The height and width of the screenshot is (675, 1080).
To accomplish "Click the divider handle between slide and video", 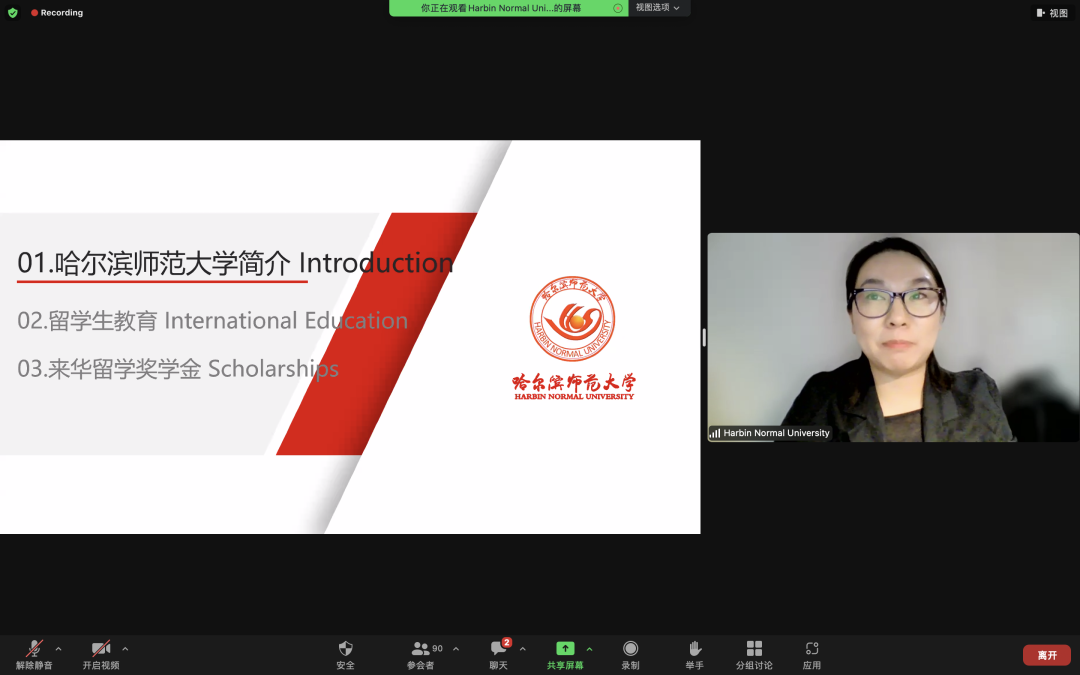I will [704, 338].
